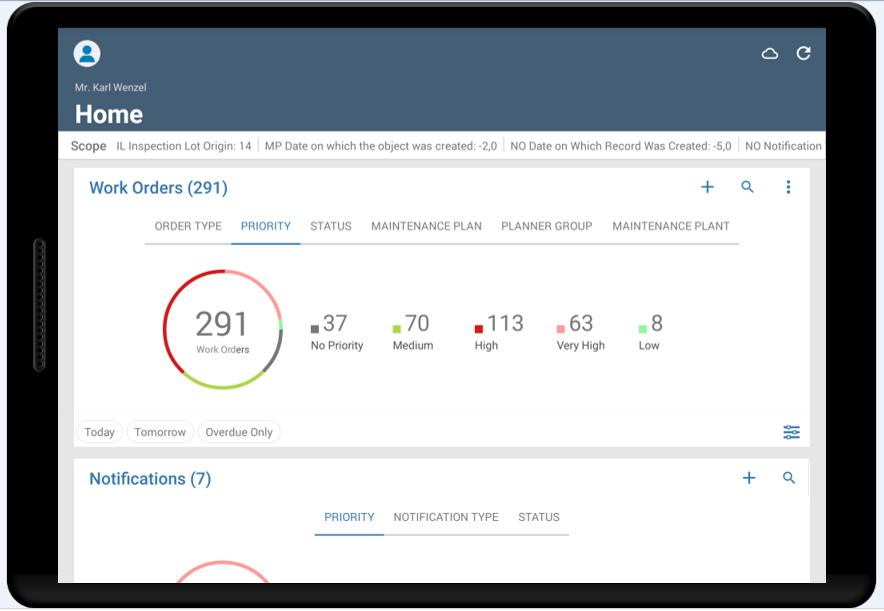Viewport: 884px width, 611px height.
Task: Open Work Orders filter settings icon
Action: tap(791, 432)
